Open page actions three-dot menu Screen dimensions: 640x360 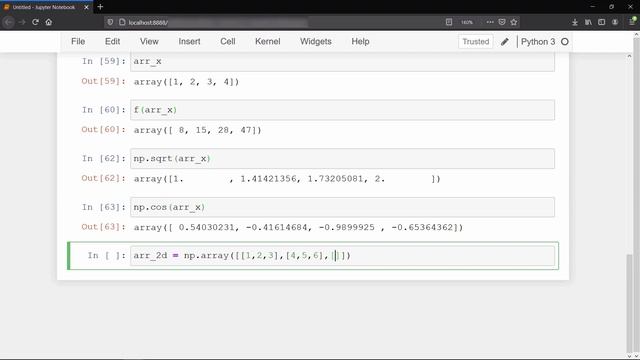click(x=490, y=22)
